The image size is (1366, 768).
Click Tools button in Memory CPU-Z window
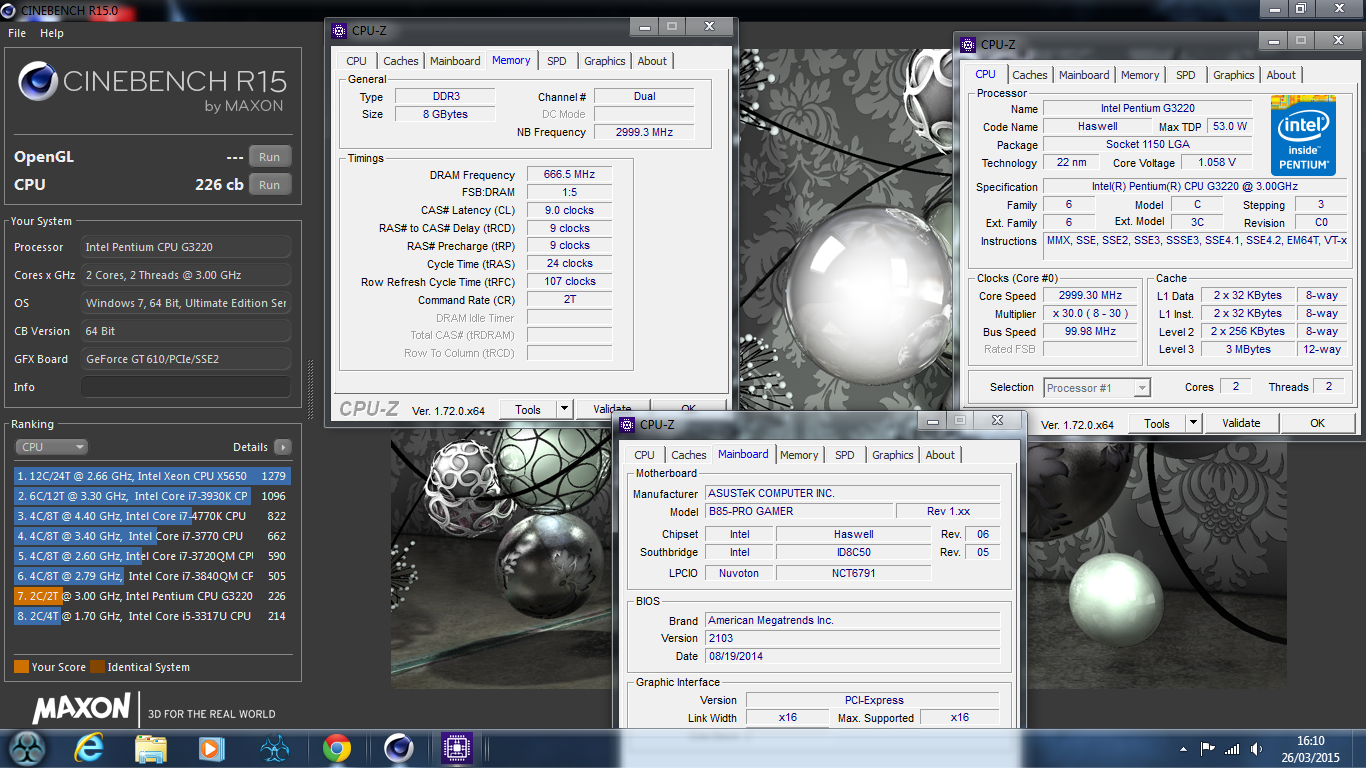point(528,409)
